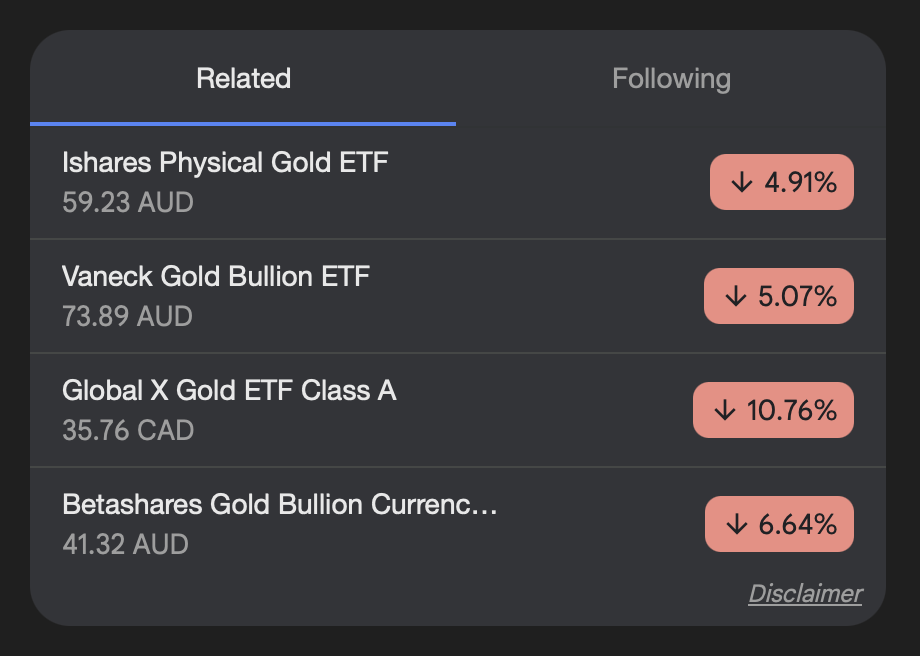Click the 5.07% change badge
The width and height of the screenshot is (920, 656).
click(779, 297)
